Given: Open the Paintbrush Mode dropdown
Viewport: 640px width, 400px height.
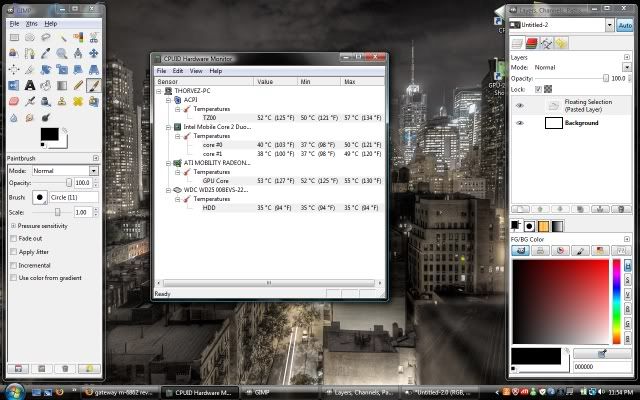Looking at the screenshot, I should pyautogui.click(x=65, y=171).
